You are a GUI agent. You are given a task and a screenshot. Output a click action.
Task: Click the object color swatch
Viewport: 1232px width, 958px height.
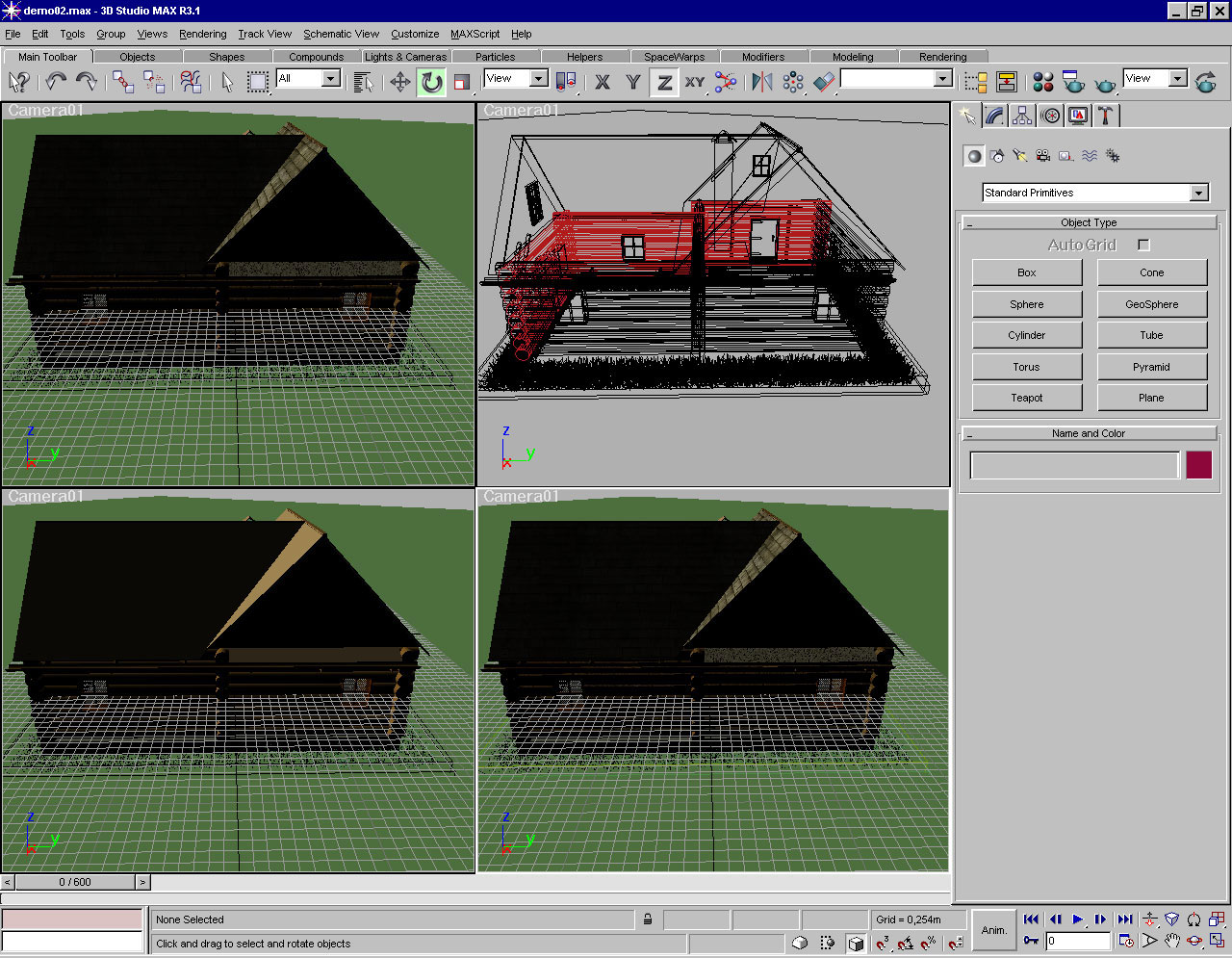[x=1198, y=465]
